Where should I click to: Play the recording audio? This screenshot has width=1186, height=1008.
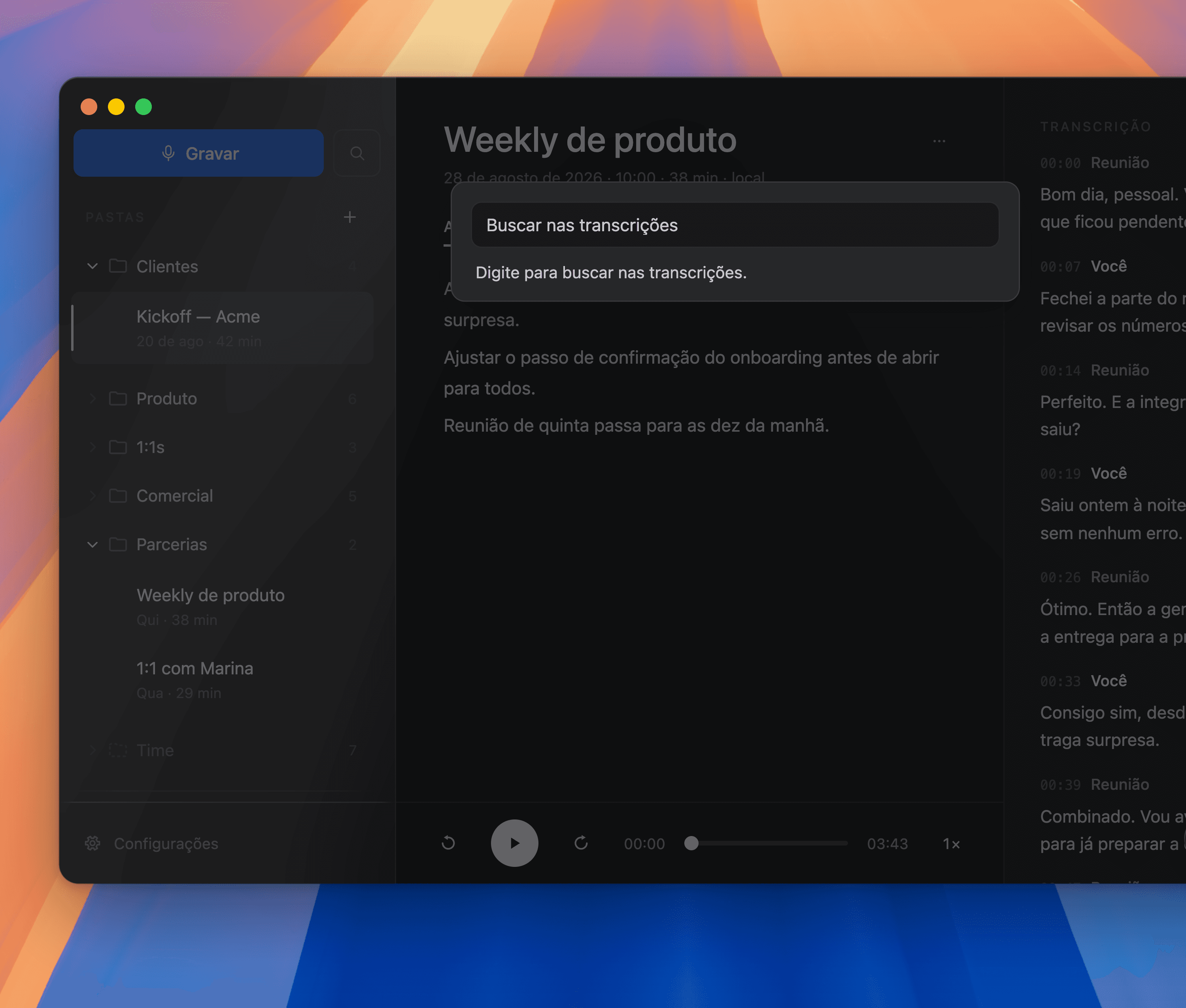(x=514, y=844)
